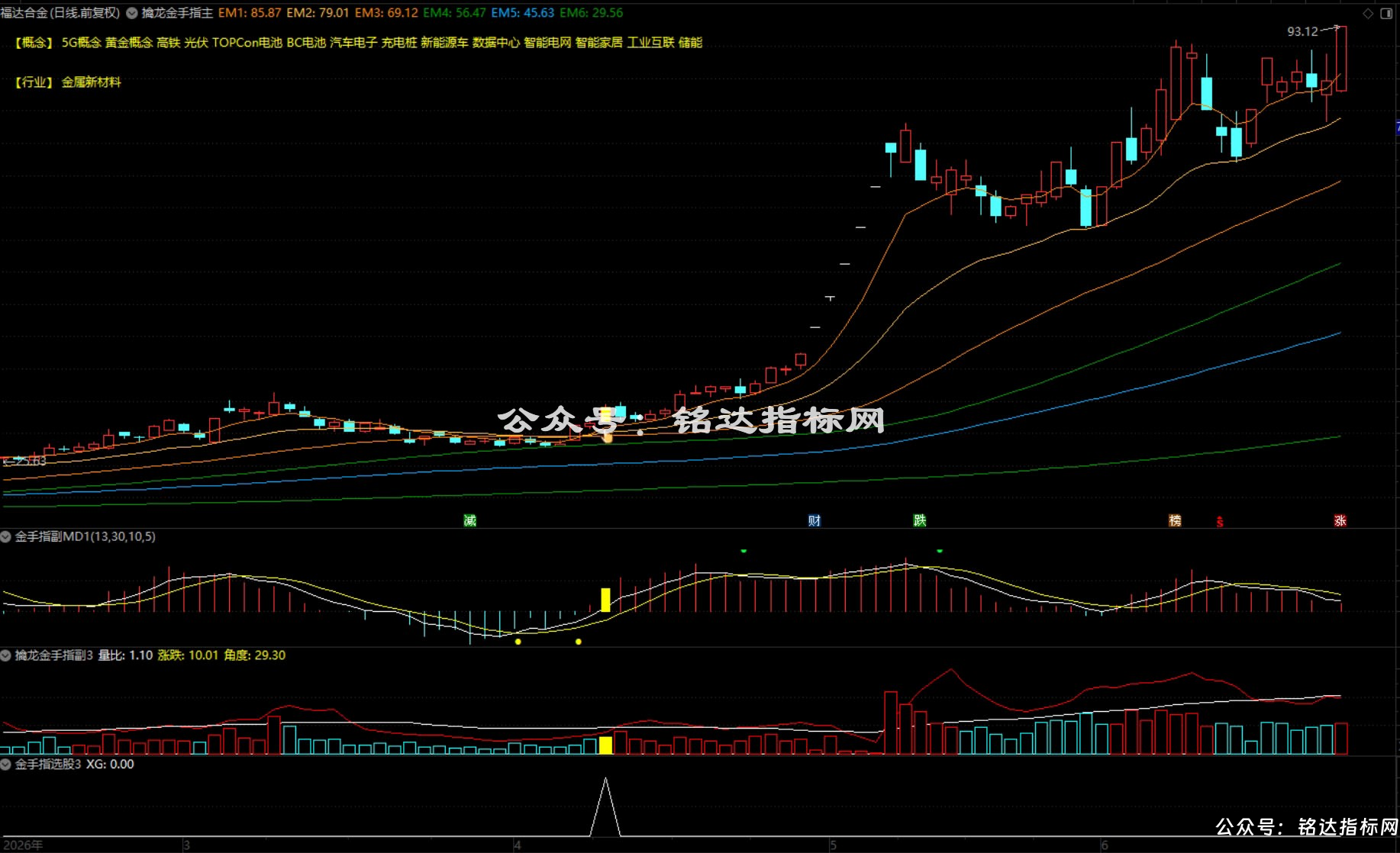Viewport: 1400px width, 853px height.
Task: Click the 智能电网 concept tag
Action: point(547,43)
